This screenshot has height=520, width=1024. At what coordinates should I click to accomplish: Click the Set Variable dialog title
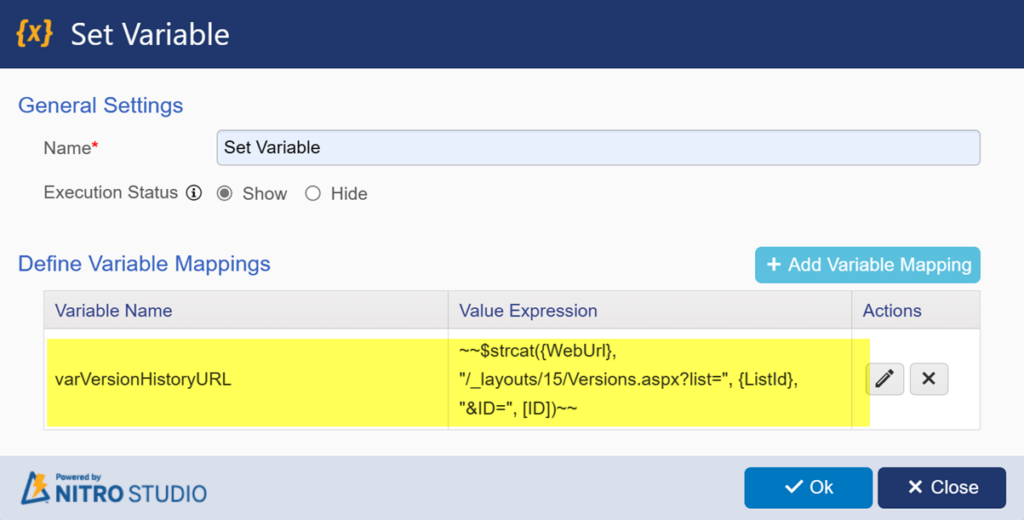pyautogui.click(x=150, y=34)
